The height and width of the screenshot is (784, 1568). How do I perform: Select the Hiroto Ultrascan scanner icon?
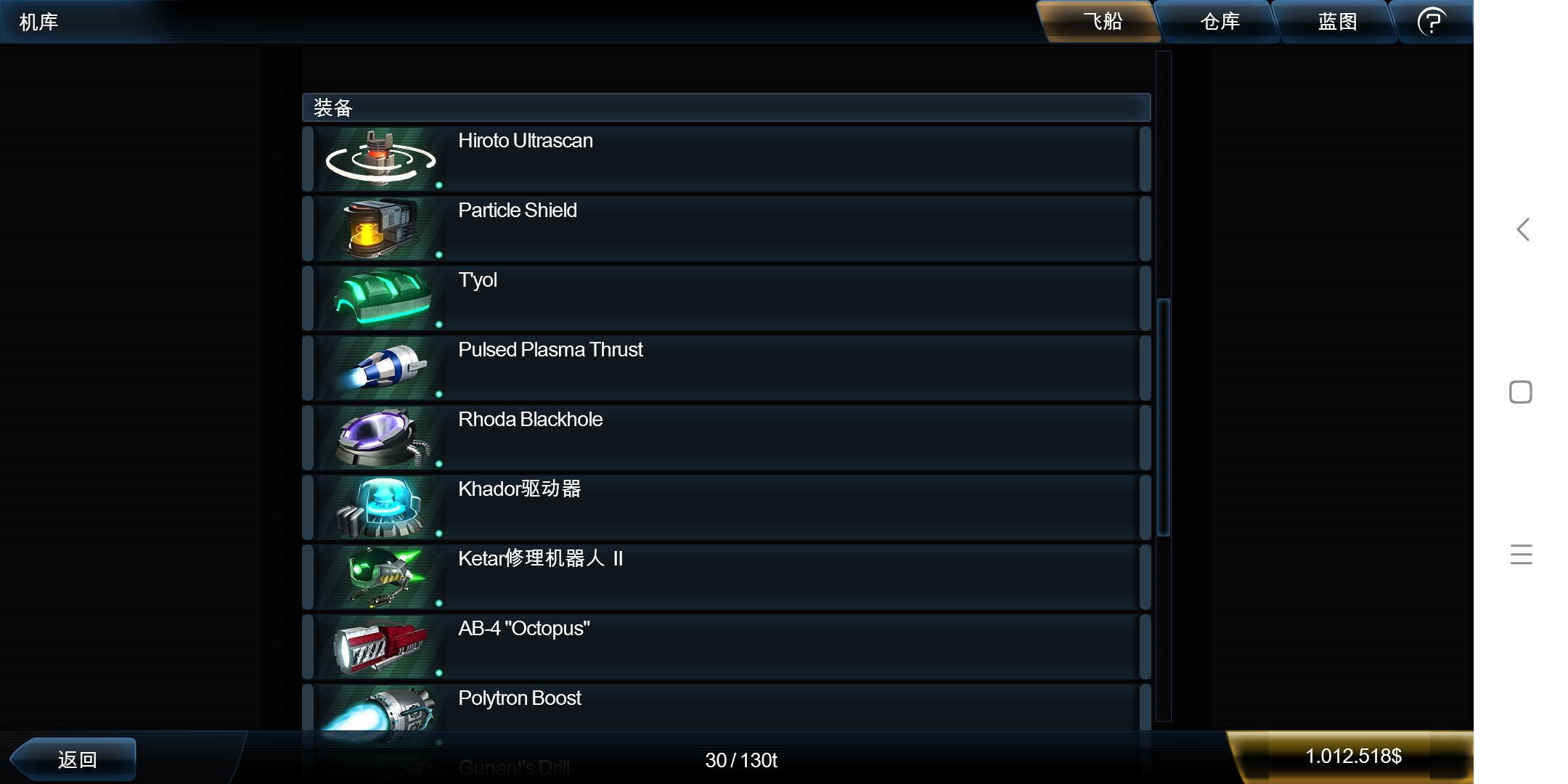point(380,158)
